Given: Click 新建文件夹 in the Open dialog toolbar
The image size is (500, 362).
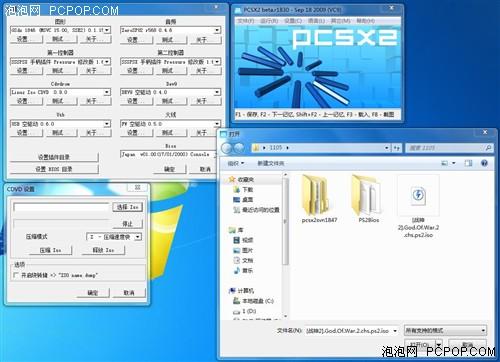Looking at the screenshot, I should click(x=271, y=163).
